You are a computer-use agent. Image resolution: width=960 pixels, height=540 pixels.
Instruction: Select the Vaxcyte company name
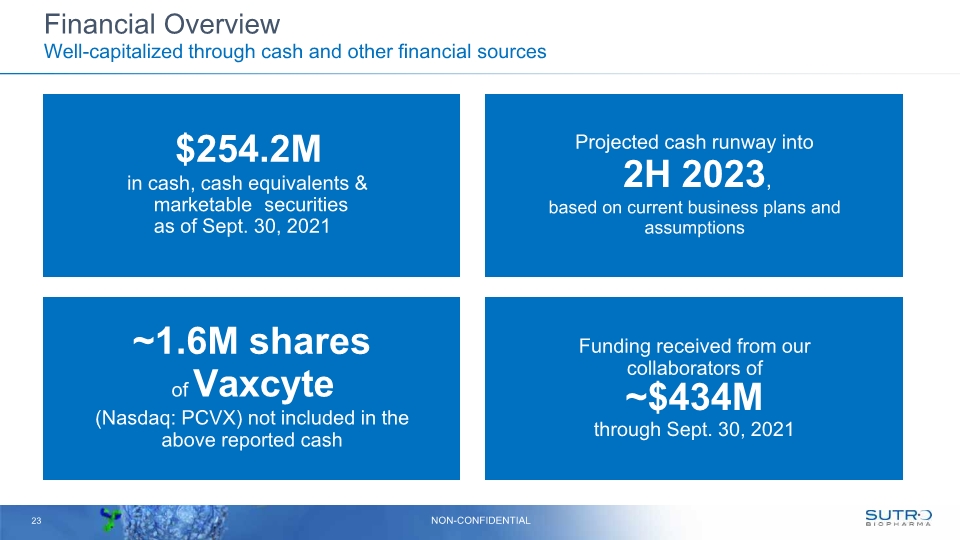click(x=262, y=382)
